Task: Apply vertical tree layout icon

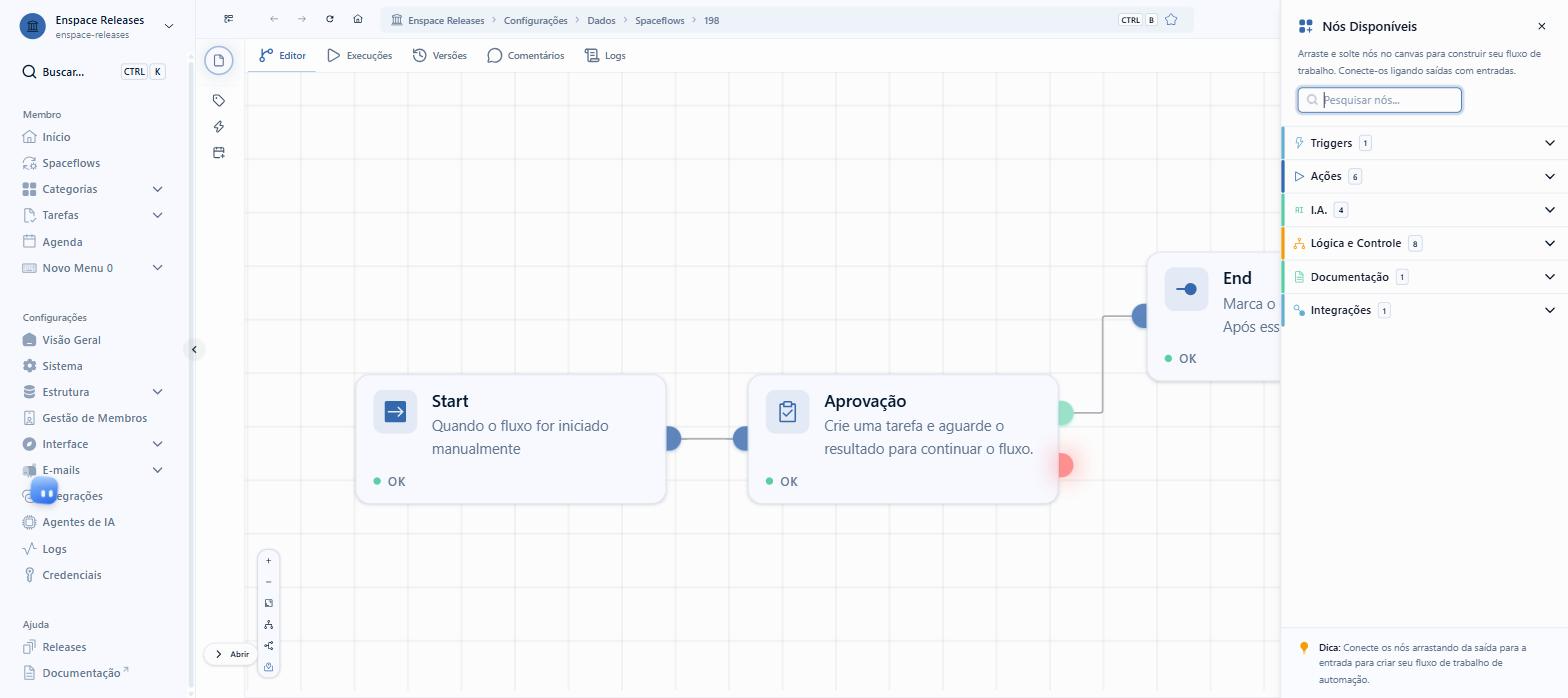Action: point(268,625)
